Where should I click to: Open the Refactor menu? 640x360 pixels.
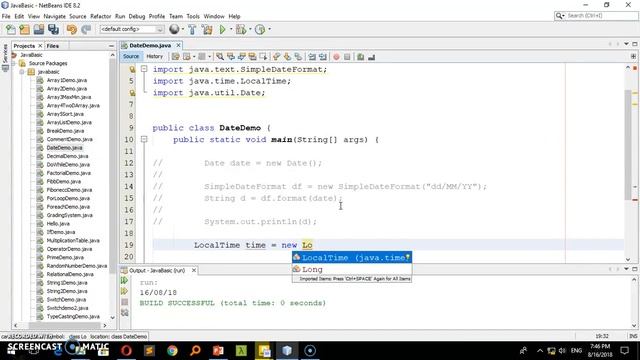point(100,16)
